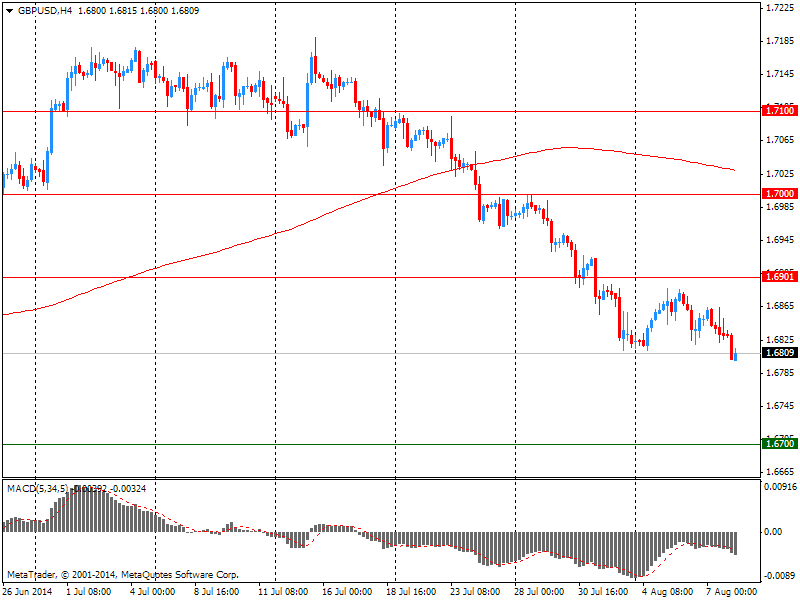Click the 1.7185 price scale value
Viewport: 800px width, 600px height.
click(x=780, y=41)
